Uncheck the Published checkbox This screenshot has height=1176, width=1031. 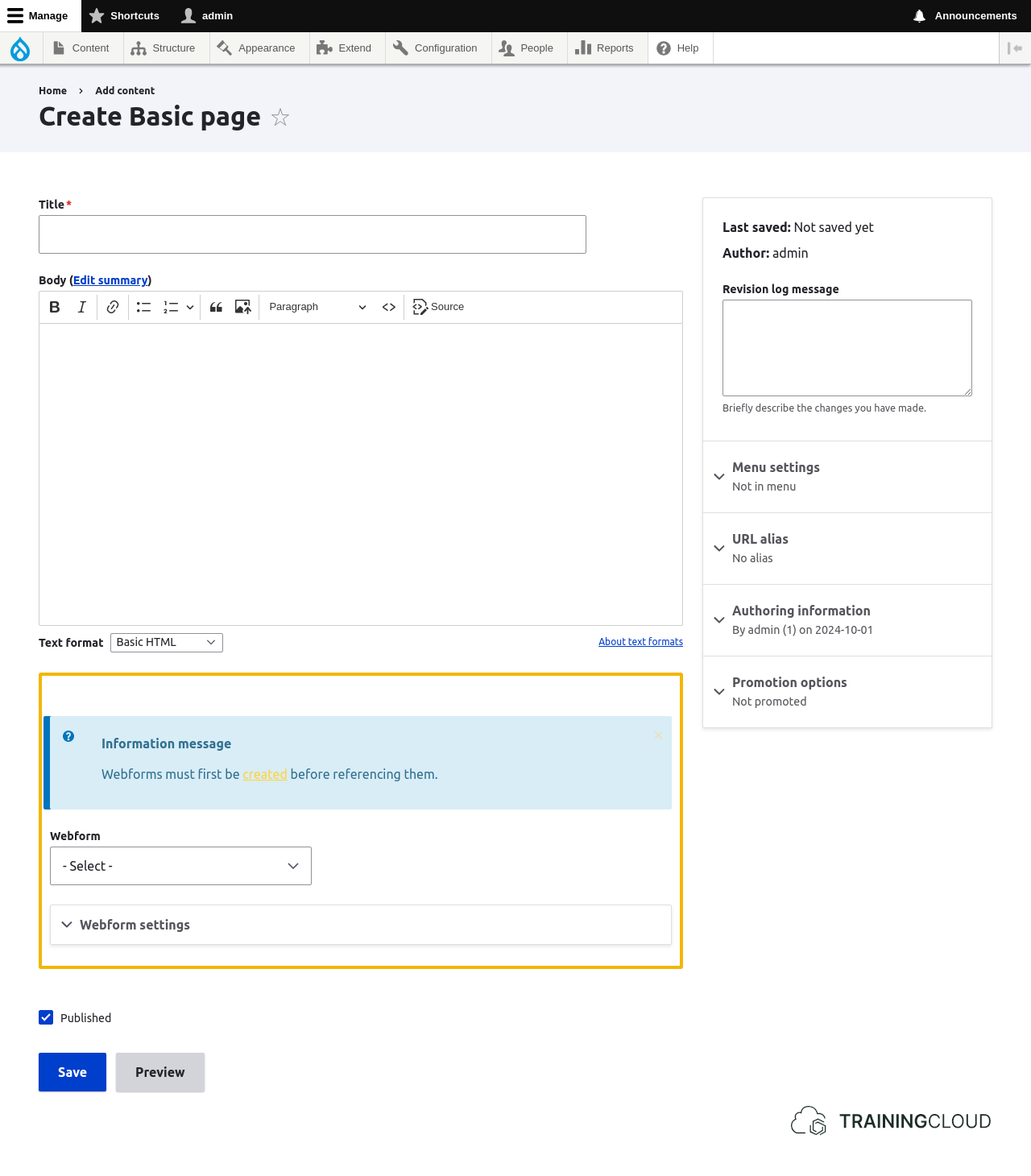46,1017
